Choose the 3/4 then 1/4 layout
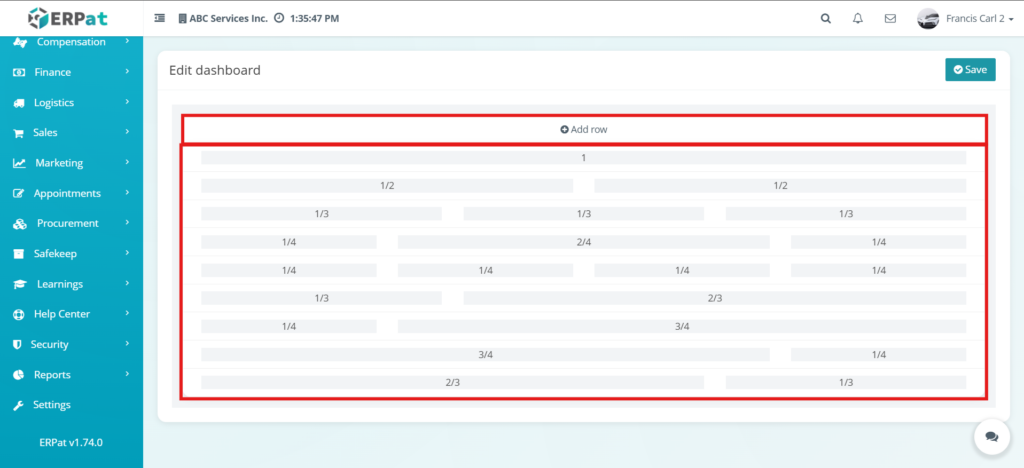1024x468 pixels. point(583,354)
